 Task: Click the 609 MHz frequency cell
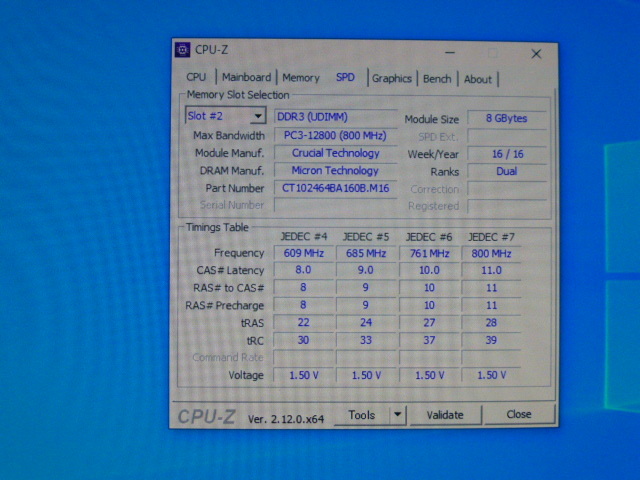click(x=304, y=253)
